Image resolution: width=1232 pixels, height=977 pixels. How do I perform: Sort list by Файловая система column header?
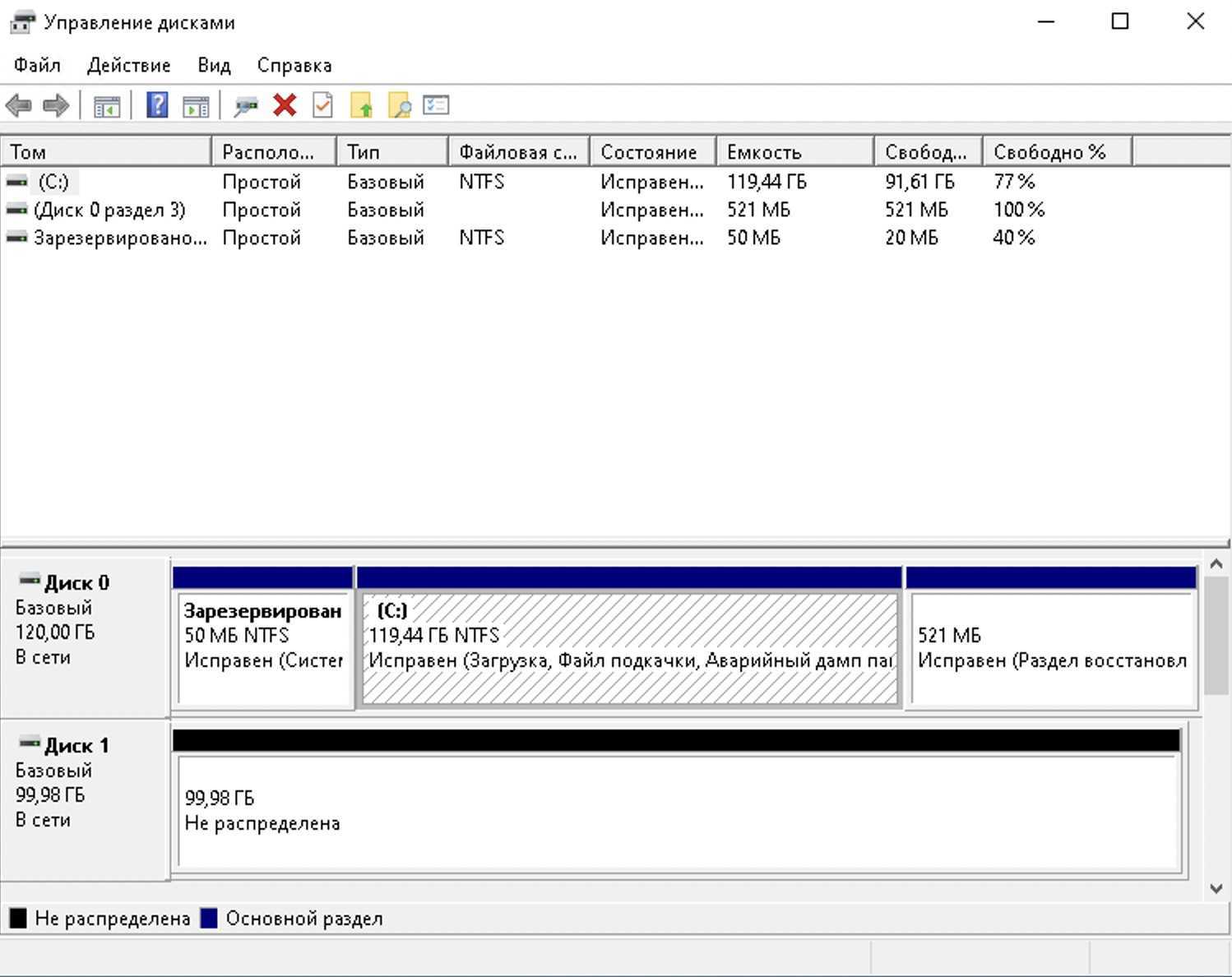(x=518, y=152)
